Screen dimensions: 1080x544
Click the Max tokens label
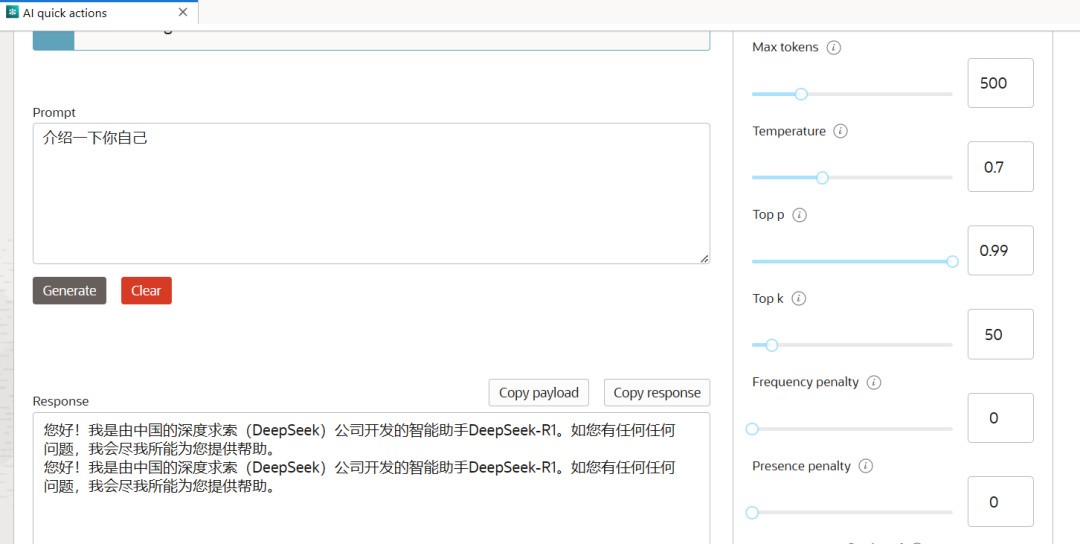coord(785,48)
